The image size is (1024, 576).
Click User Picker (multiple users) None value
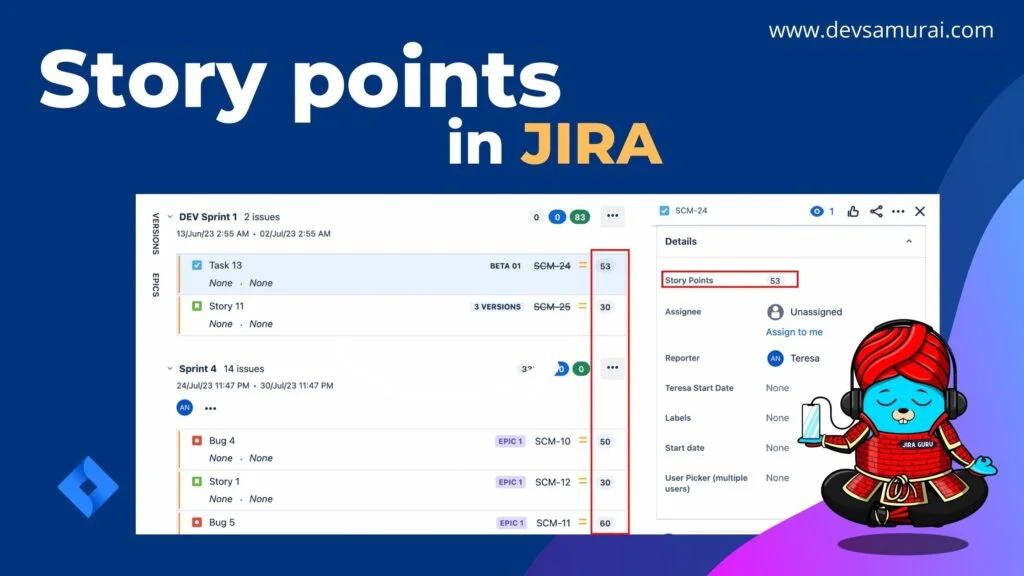[x=777, y=477]
